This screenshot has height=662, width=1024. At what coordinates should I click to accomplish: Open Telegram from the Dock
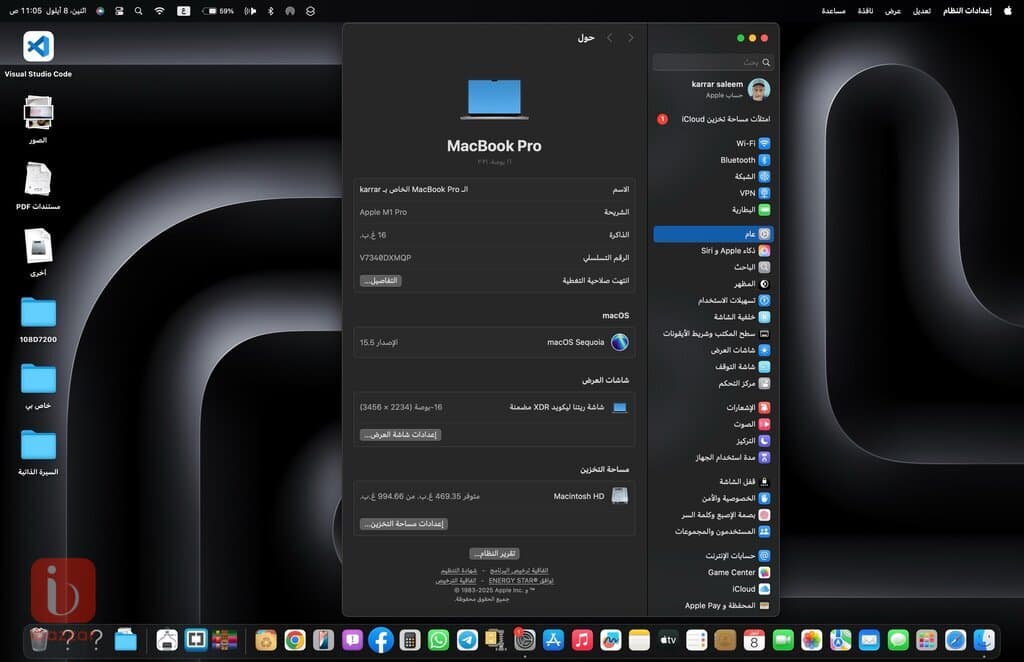[x=467, y=640]
